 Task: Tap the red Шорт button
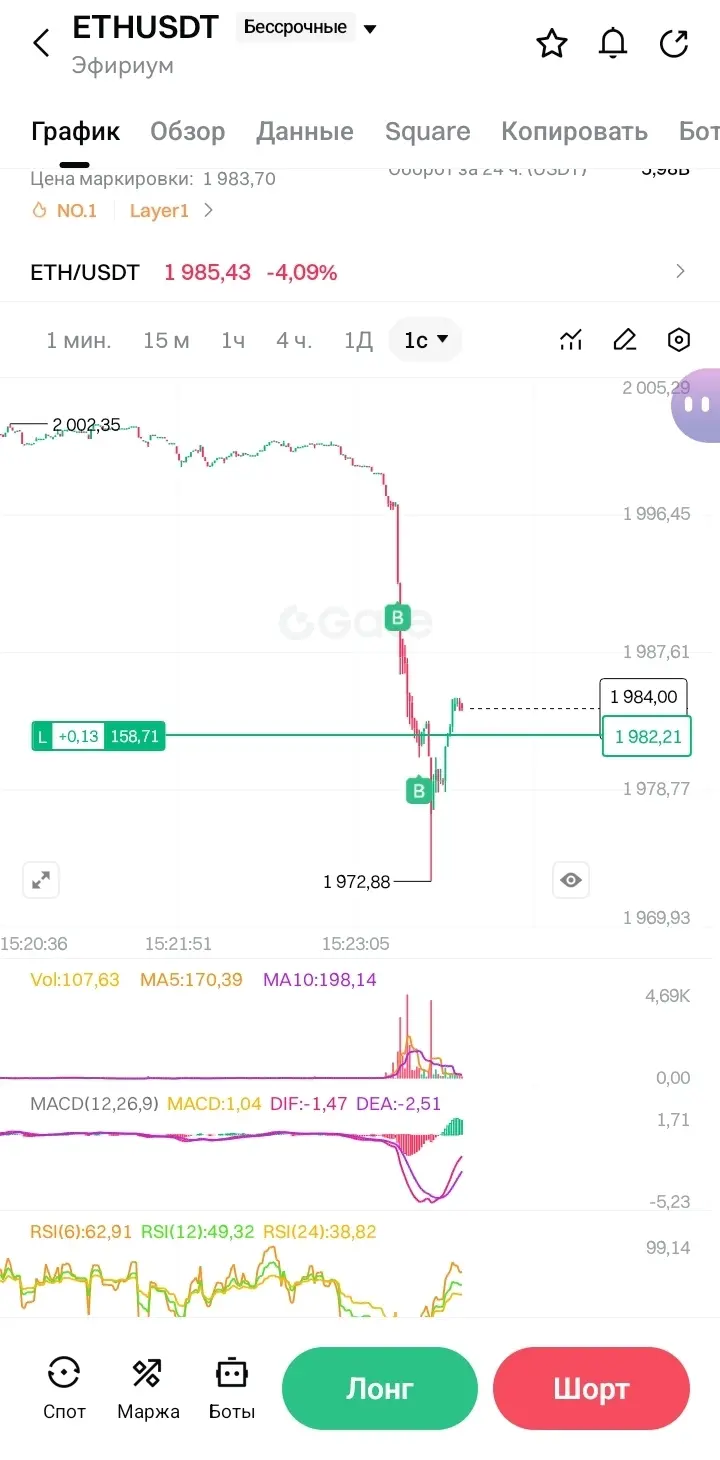pos(591,1388)
